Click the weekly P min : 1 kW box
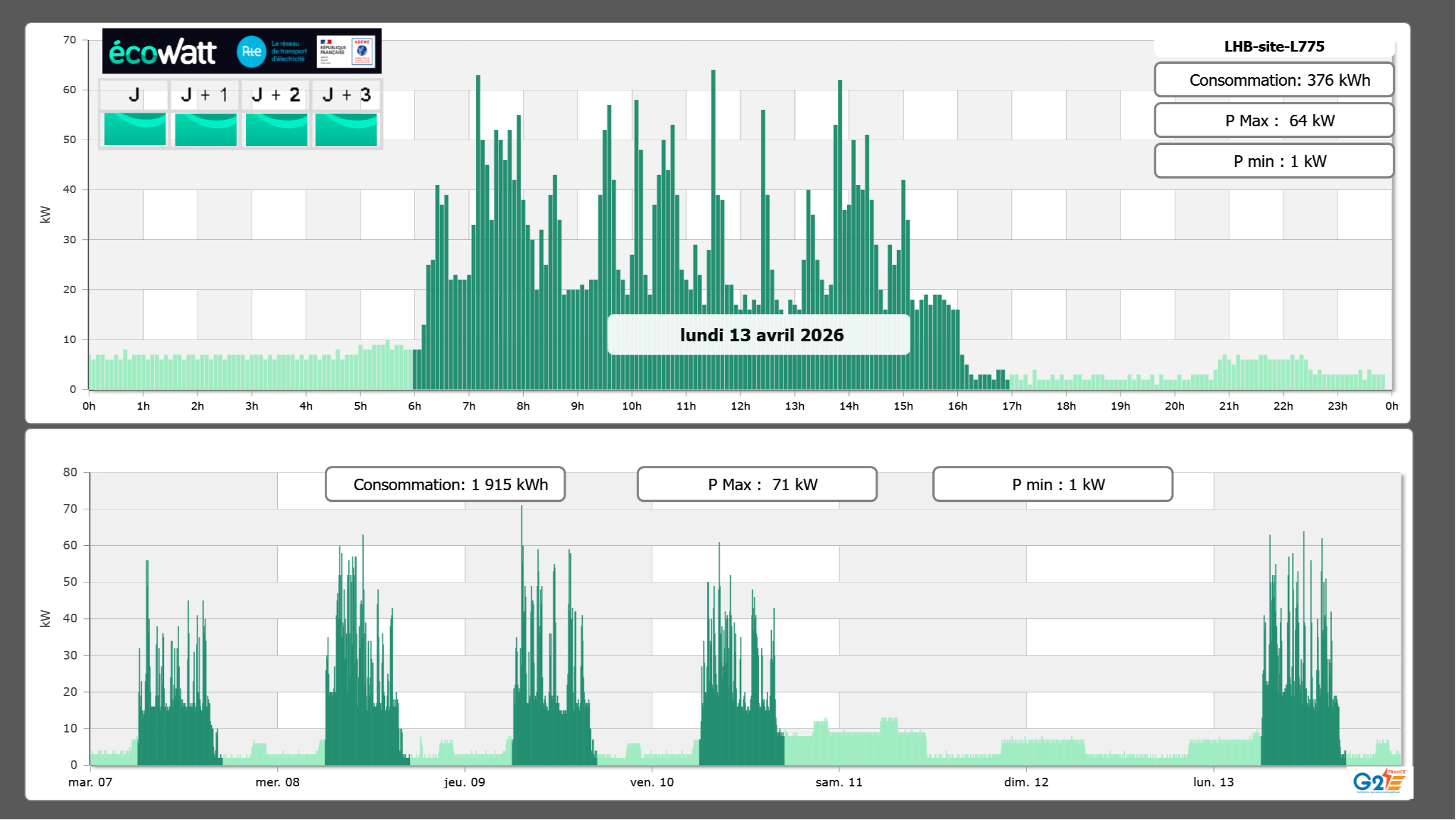This screenshot has height=820, width=1456. click(x=1052, y=484)
